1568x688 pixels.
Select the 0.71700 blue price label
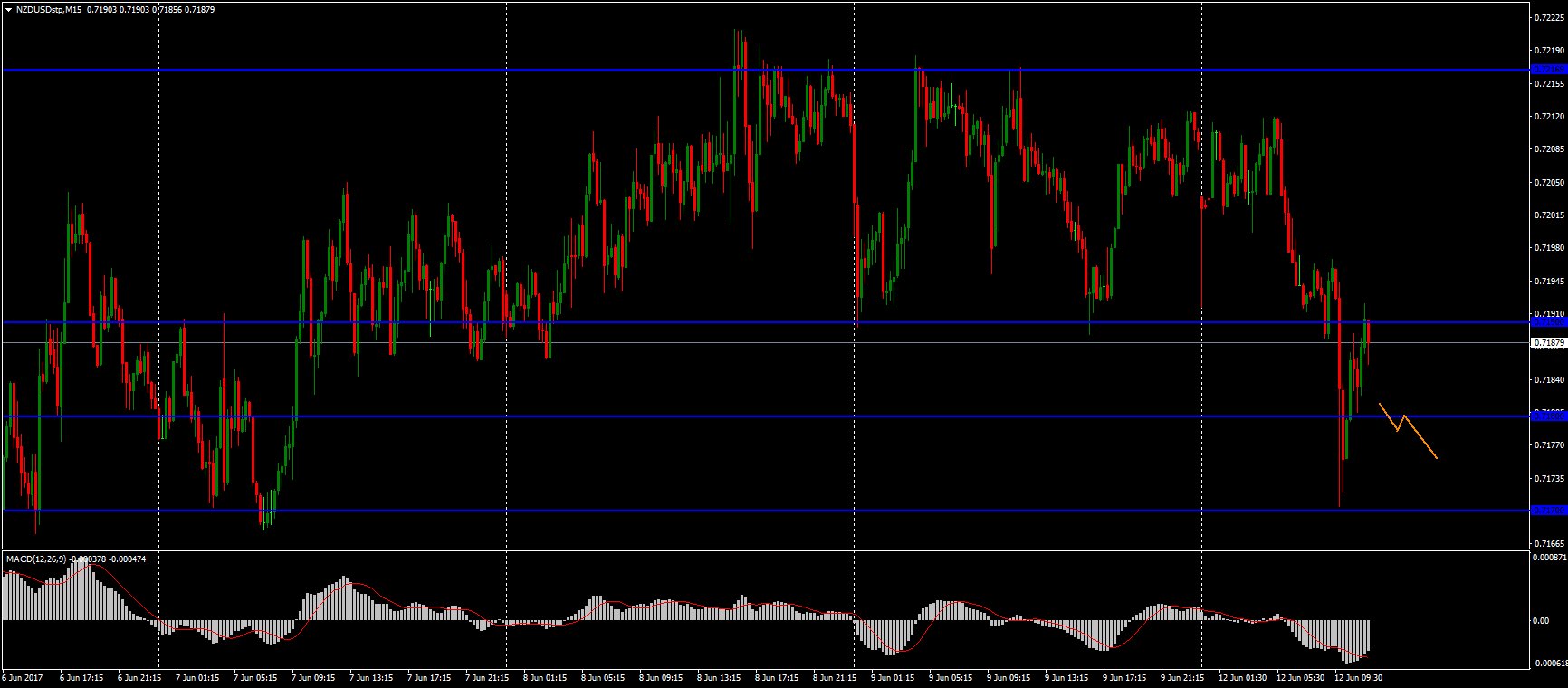click(x=1547, y=511)
